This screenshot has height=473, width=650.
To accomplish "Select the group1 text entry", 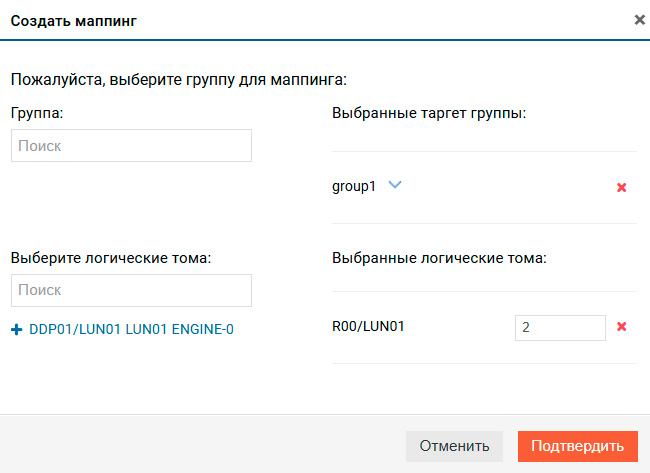I will point(354,187).
